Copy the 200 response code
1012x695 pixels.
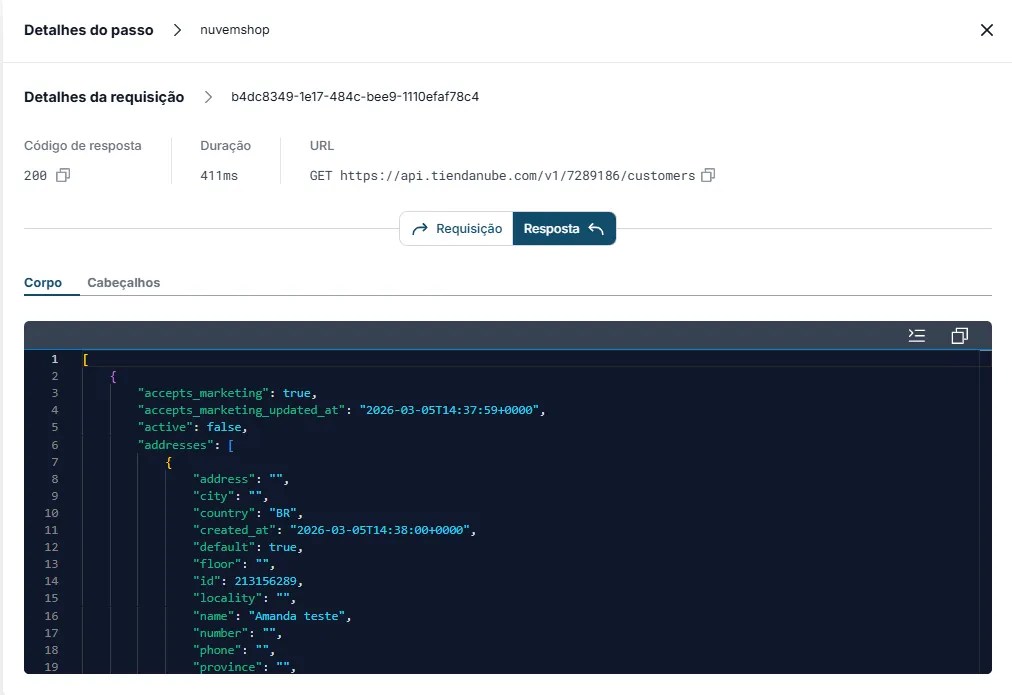(63, 176)
